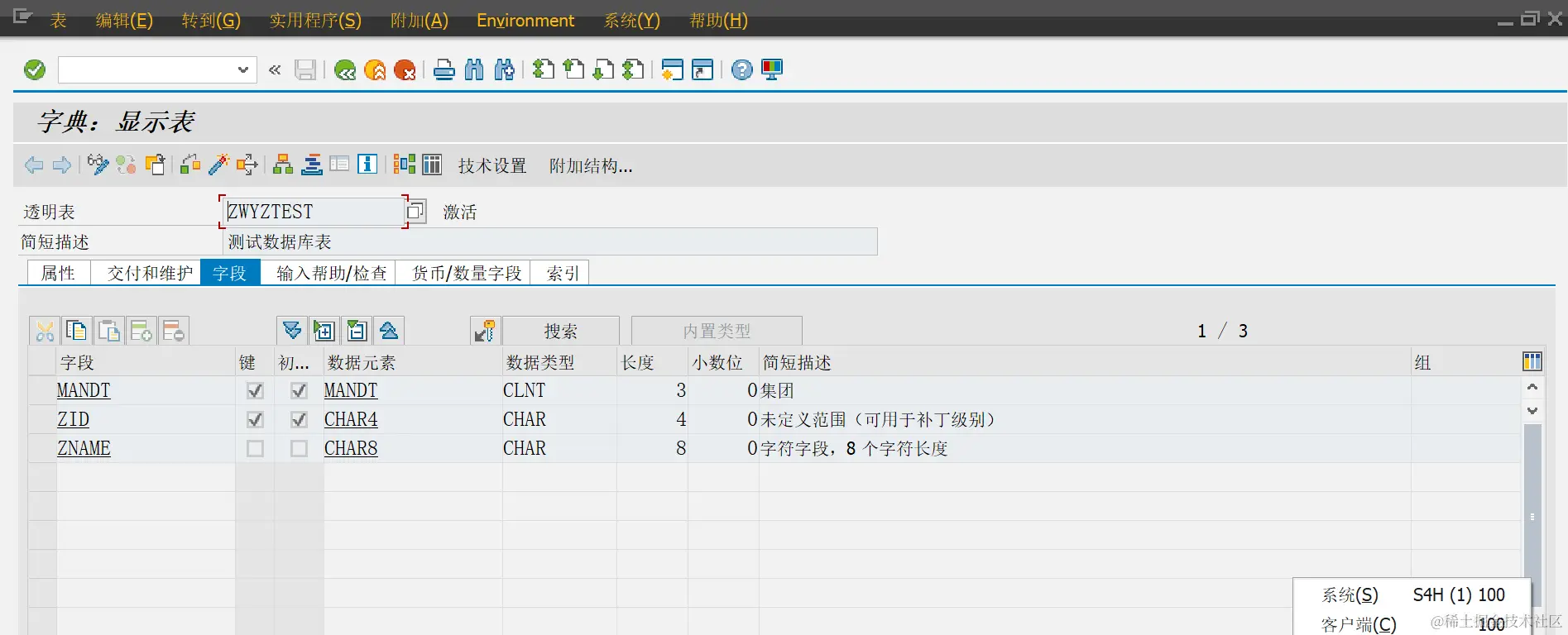Toggle Initial Values checkbox for ZNAME field
Viewport: 1568px width, 635px height.
tap(299, 448)
